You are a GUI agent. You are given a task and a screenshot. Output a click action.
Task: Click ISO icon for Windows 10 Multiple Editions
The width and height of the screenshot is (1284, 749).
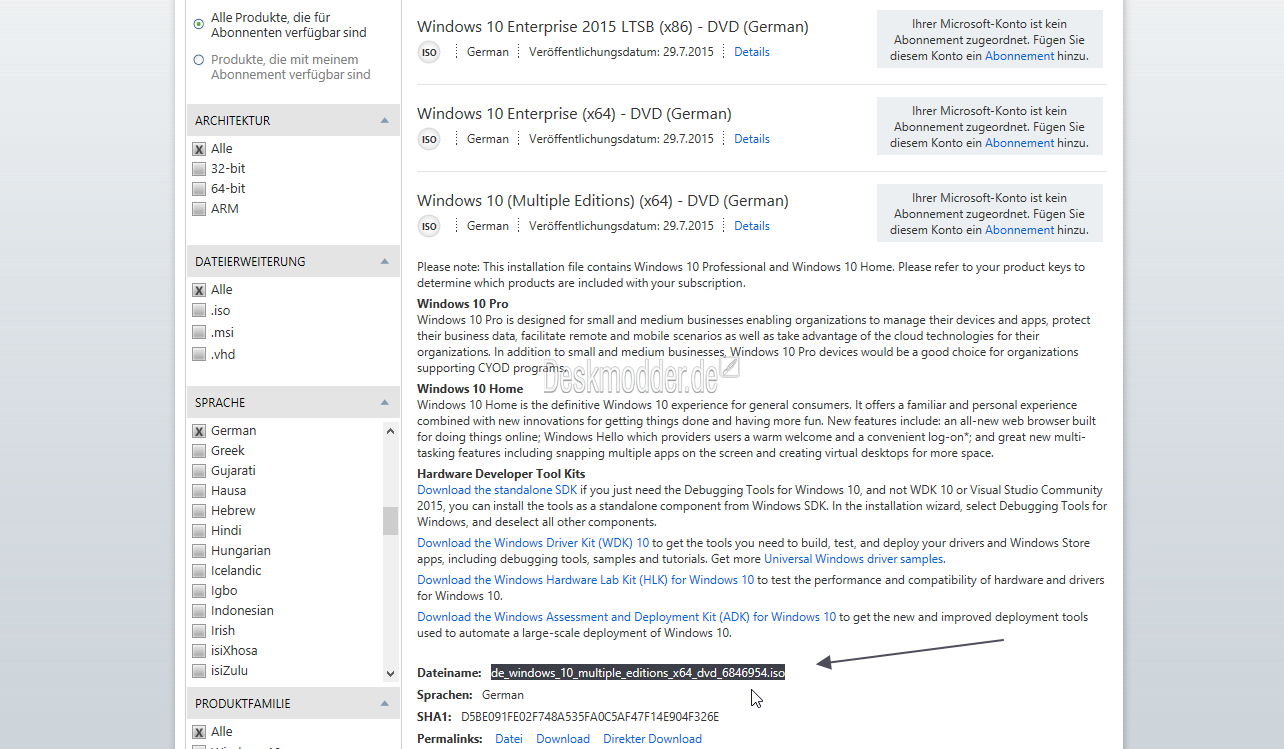(429, 226)
